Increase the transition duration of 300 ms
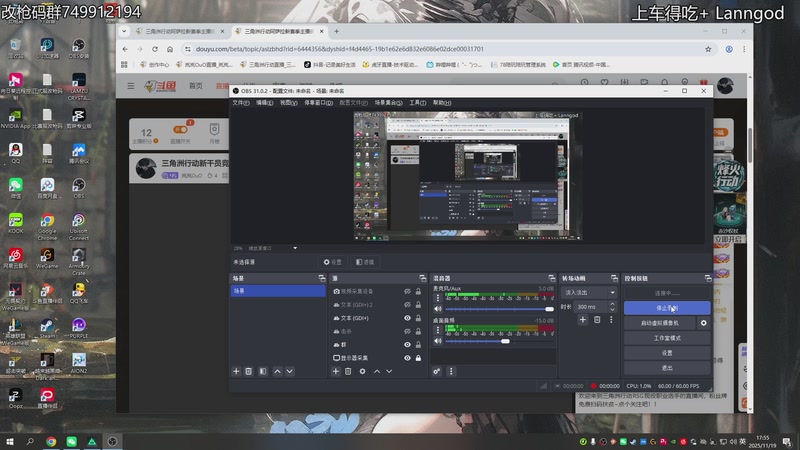Image resolution: width=800 pixels, height=450 pixels. (x=612, y=304)
